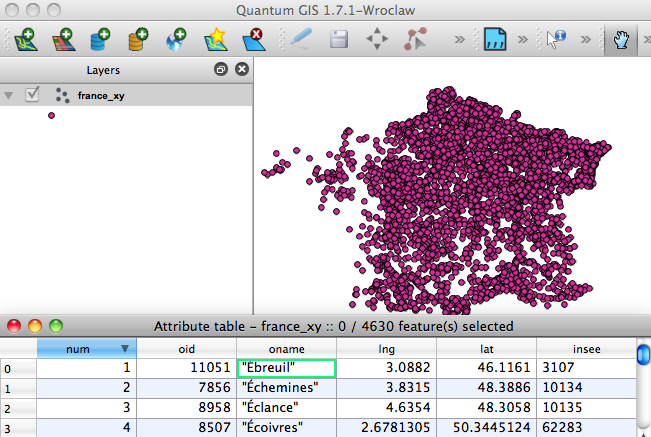651x437 pixels.
Task: Select attribute table row 0 header
Action: (x=18, y=369)
